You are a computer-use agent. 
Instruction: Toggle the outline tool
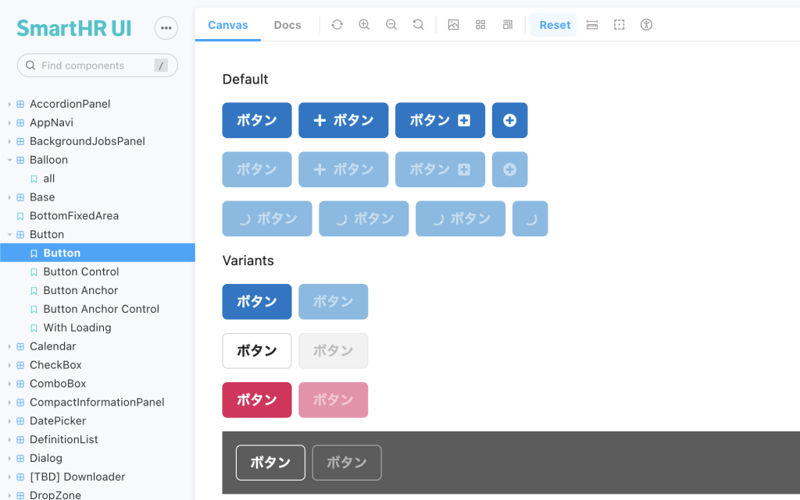point(619,25)
